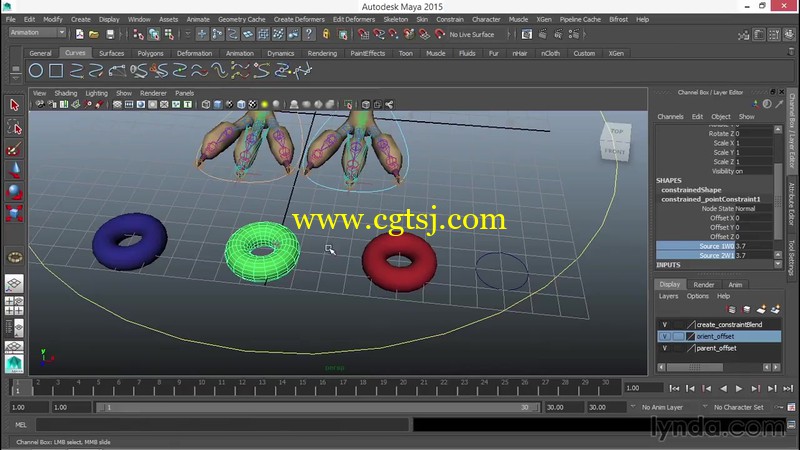
Task: Open the Skeleton menu
Action: (x=395, y=19)
